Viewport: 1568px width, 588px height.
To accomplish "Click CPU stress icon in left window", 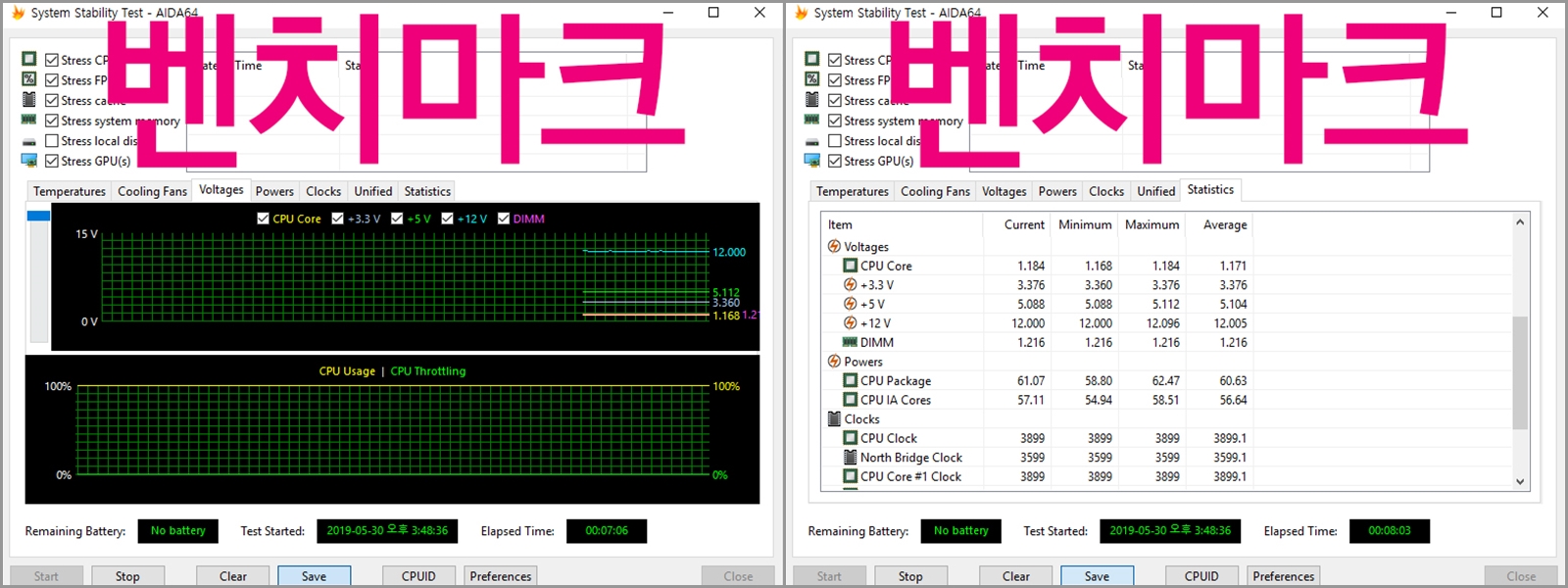I will pos(29,59).
